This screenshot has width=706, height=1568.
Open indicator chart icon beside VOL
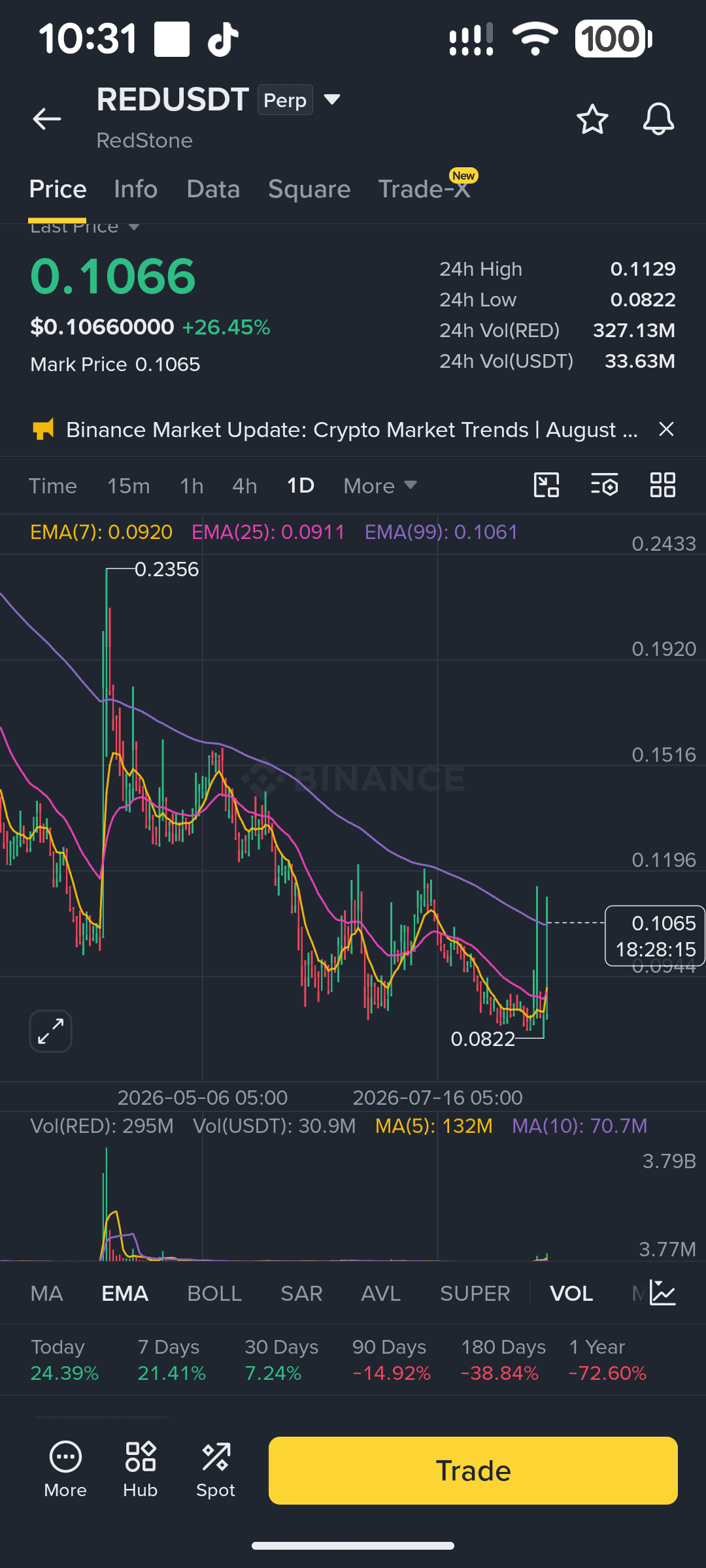pyautogui.click(x=663, y=1293)
